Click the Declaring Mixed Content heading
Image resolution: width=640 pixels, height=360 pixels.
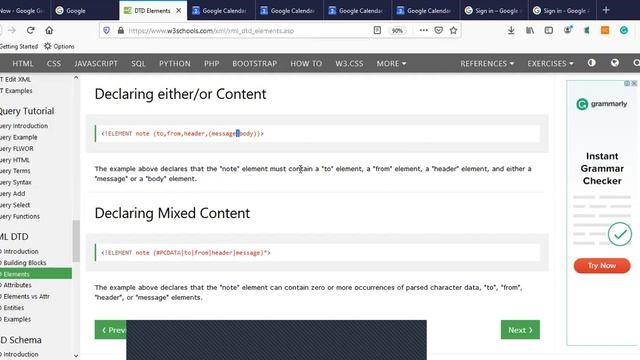click(x=172, y=213)
